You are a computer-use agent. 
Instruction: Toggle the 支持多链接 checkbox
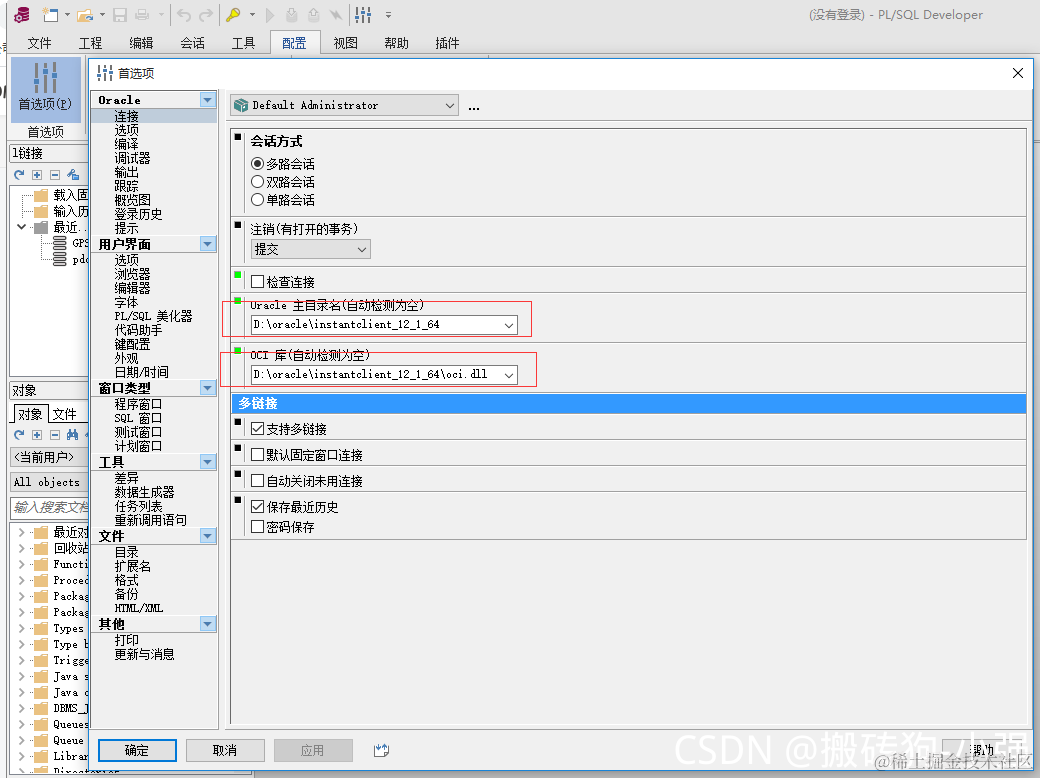click(257, 428)
